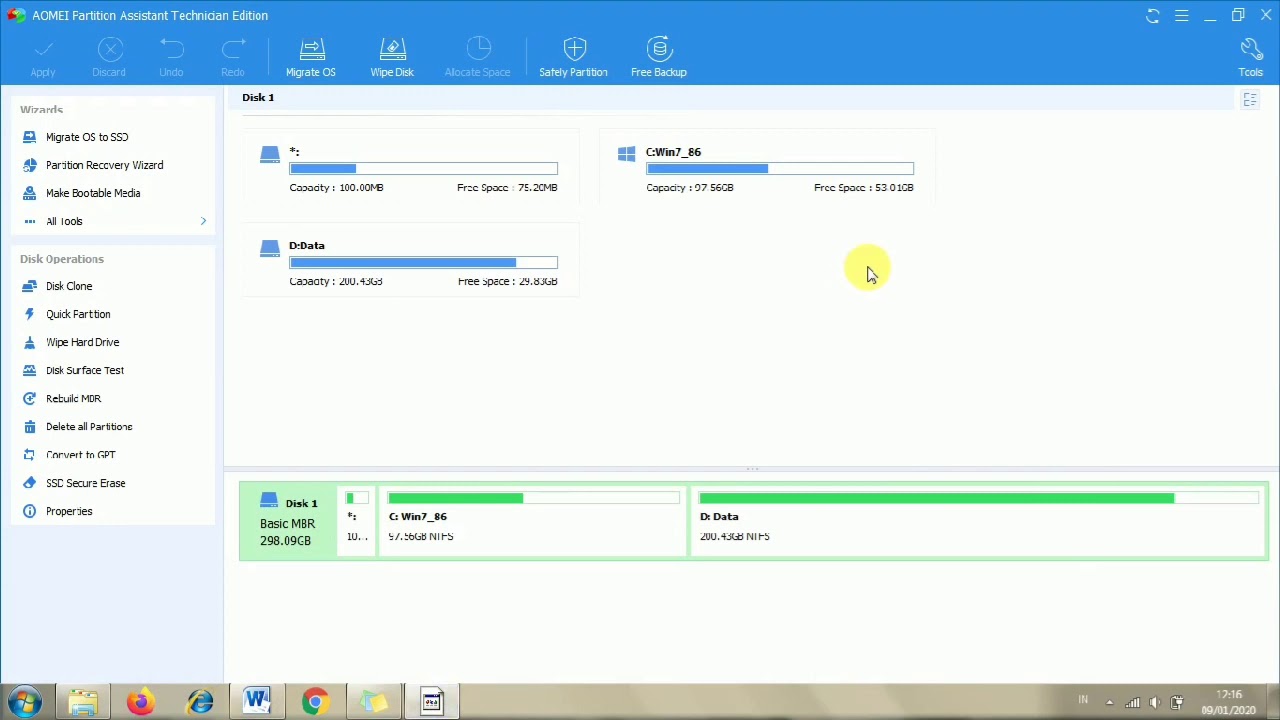
Task: Click the taskbar clock
Action: (x=1229, y=702)
